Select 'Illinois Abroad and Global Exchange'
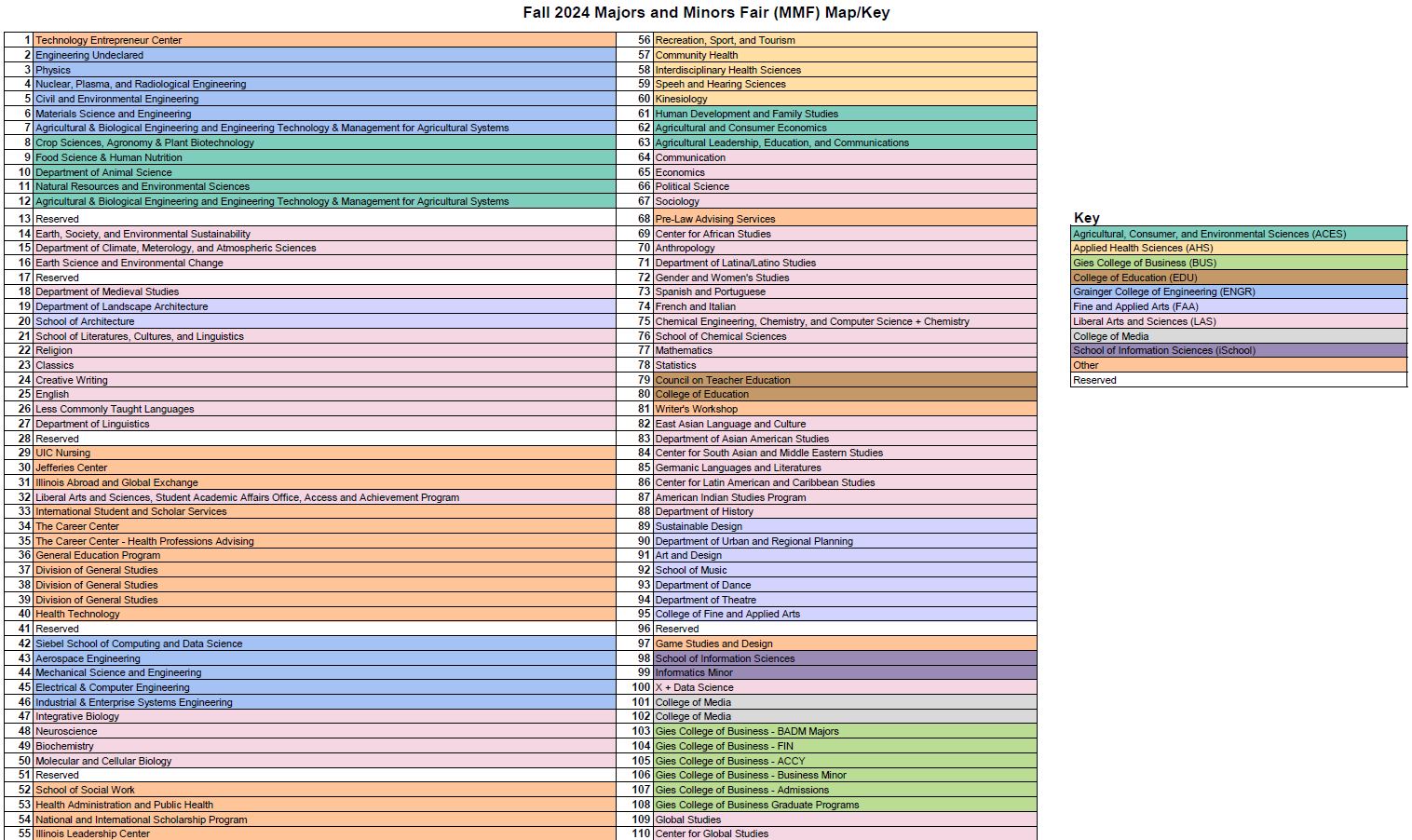The height and width of the screenshot is (840, 1412). point(324,482)
